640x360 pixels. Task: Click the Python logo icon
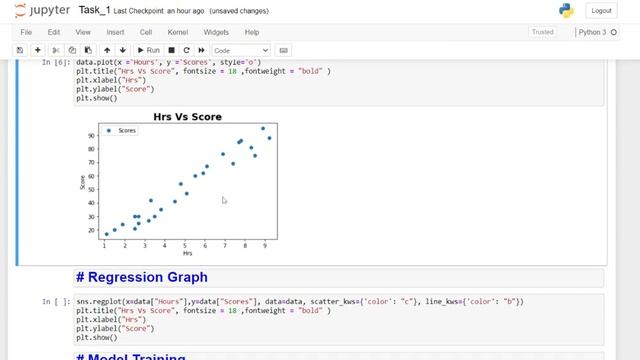566,11
